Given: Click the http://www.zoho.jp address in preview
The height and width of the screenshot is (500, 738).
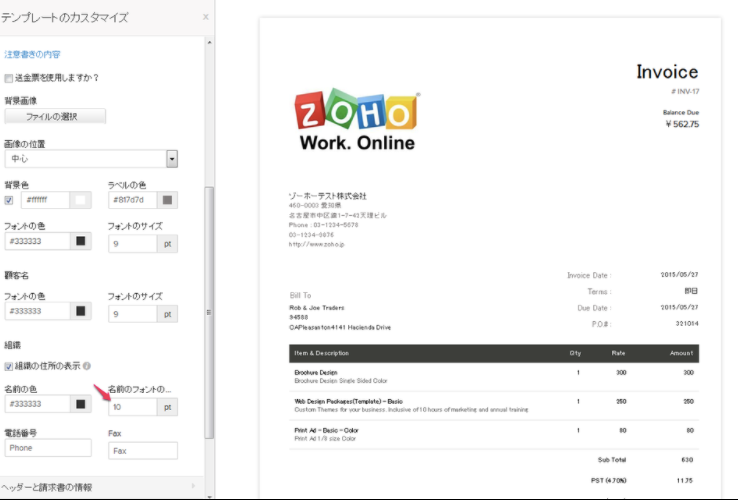Looking at the screenshot, I should click(317, 244).
